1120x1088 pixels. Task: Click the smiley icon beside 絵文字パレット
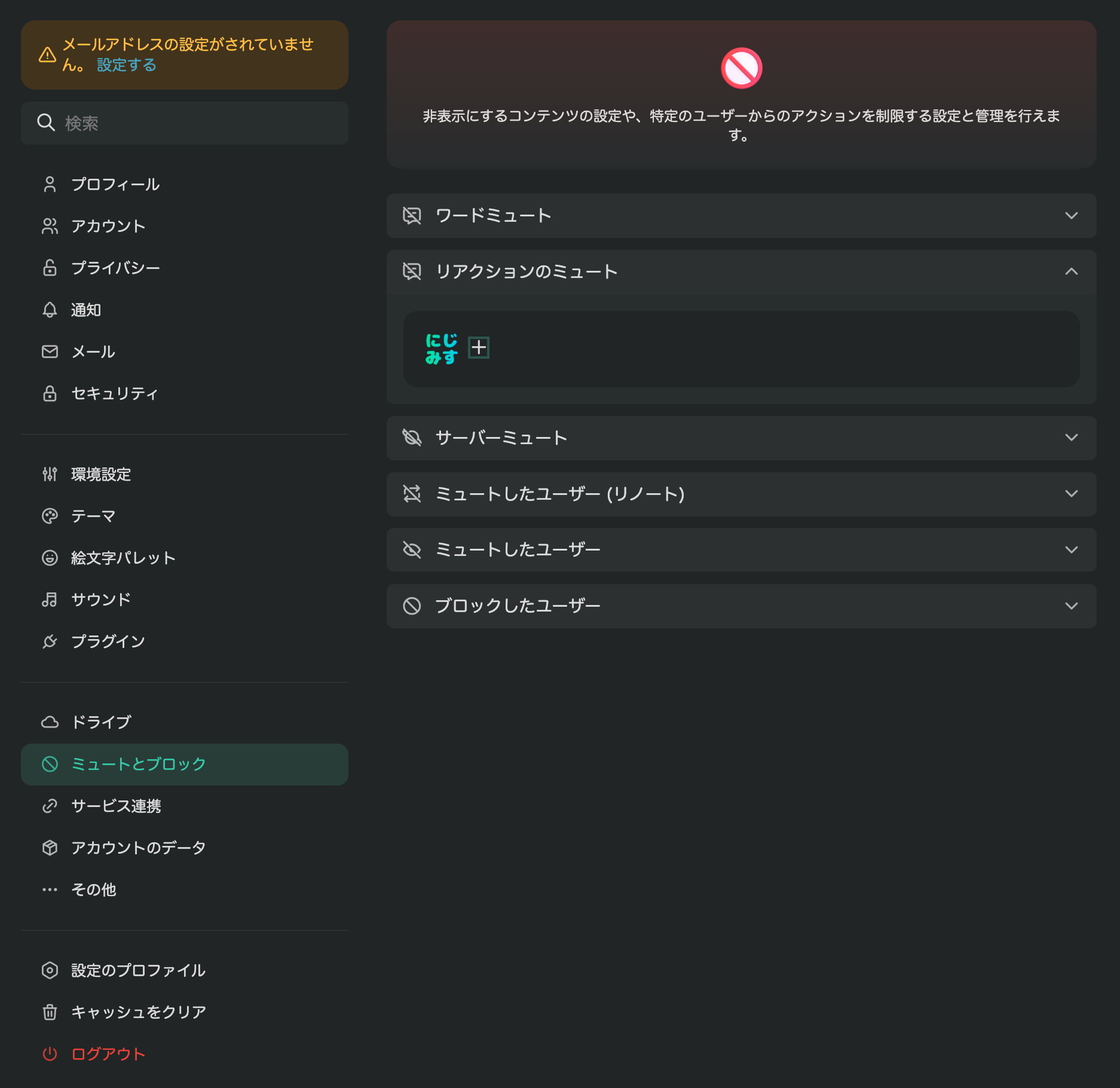coord(50,558)
